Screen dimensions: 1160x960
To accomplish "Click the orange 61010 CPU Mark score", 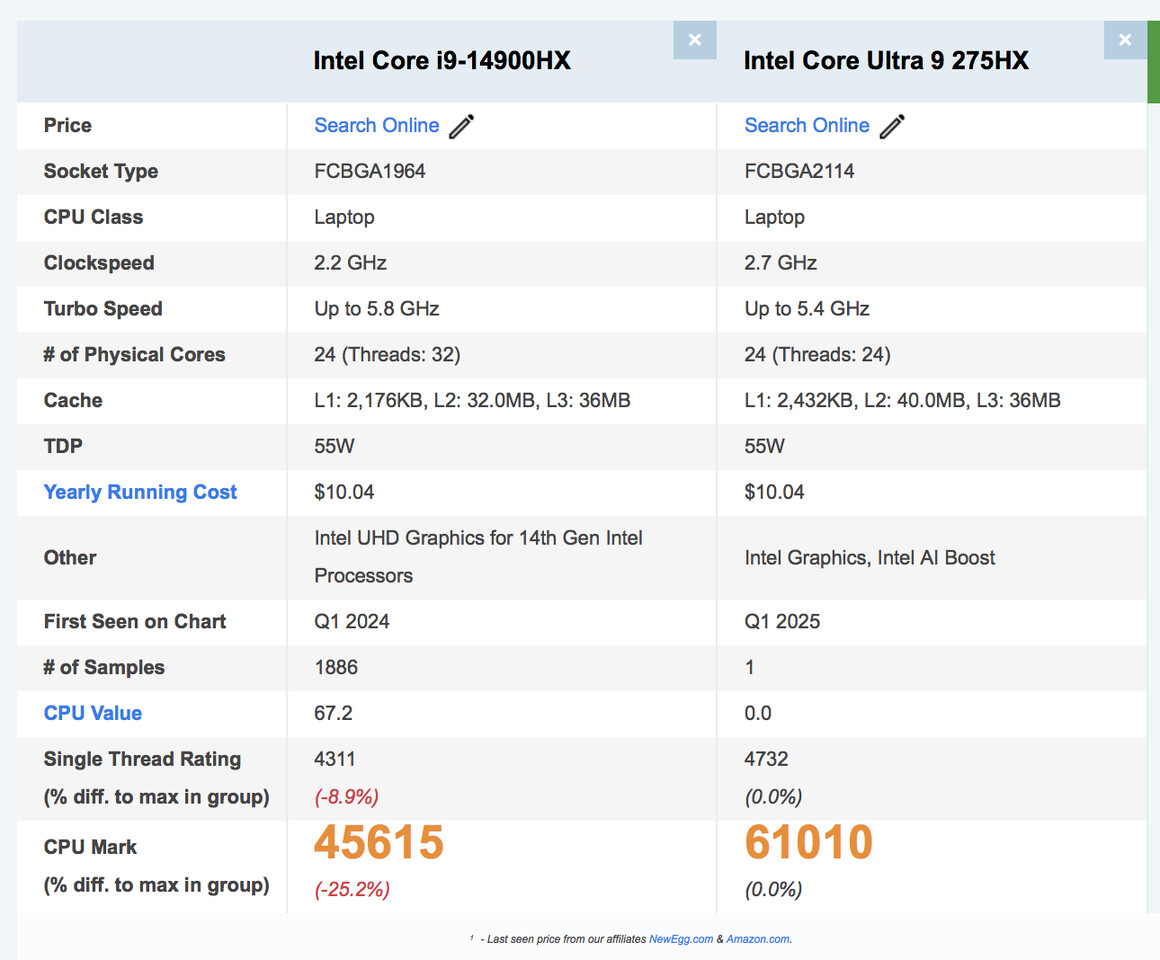I will (809, 843).
